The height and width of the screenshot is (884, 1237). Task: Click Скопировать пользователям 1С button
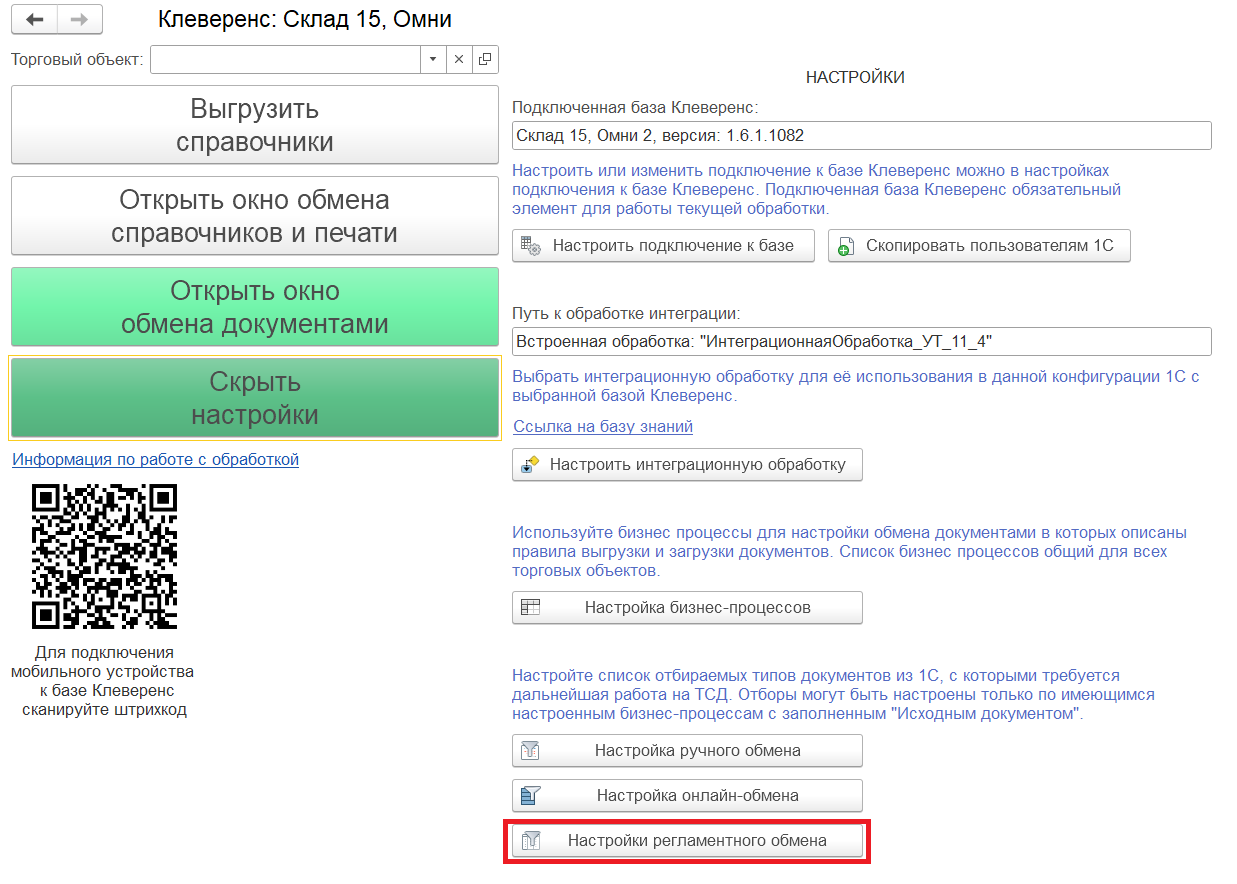point(979,246)
